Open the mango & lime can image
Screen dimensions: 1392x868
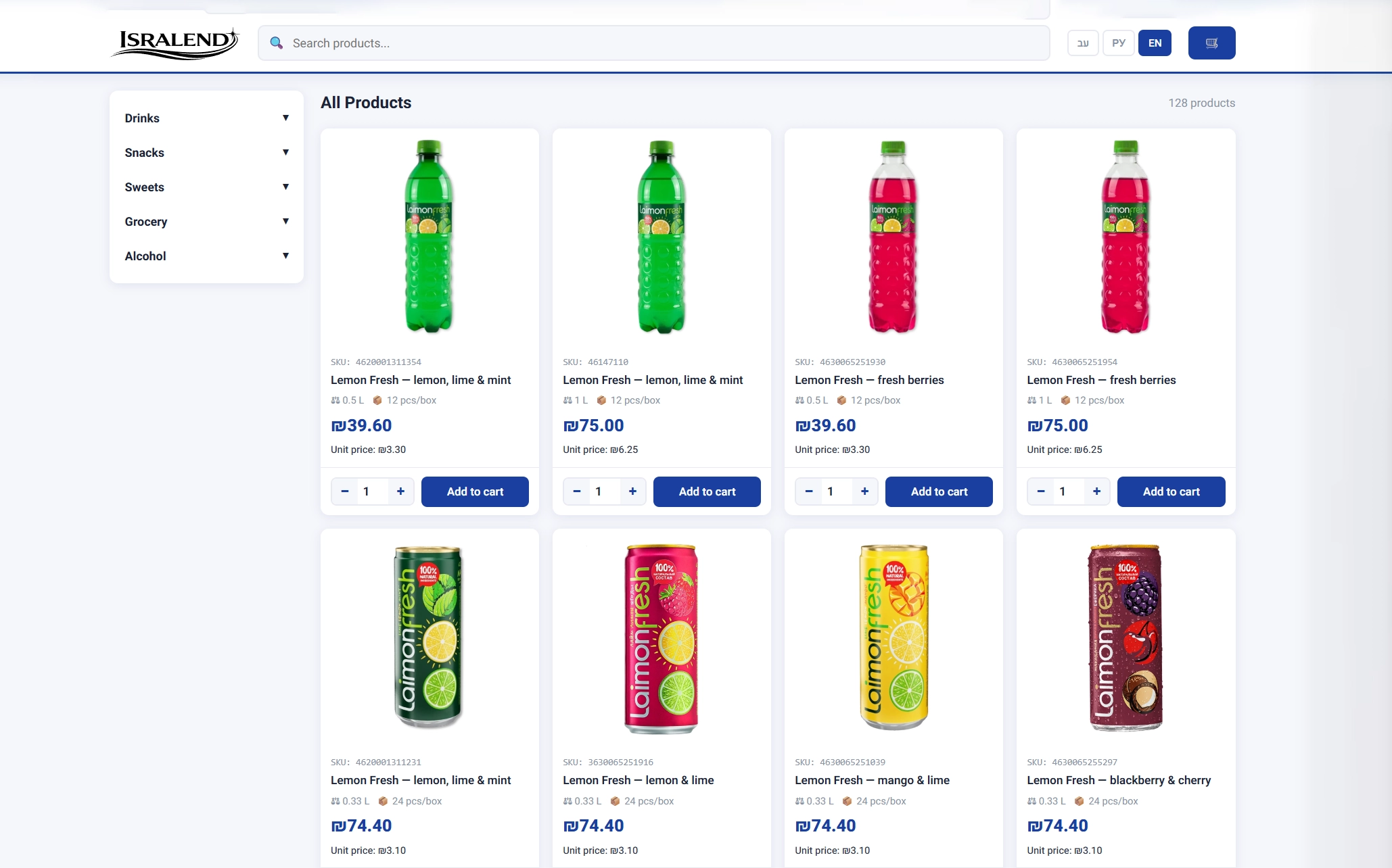point(894,637)
